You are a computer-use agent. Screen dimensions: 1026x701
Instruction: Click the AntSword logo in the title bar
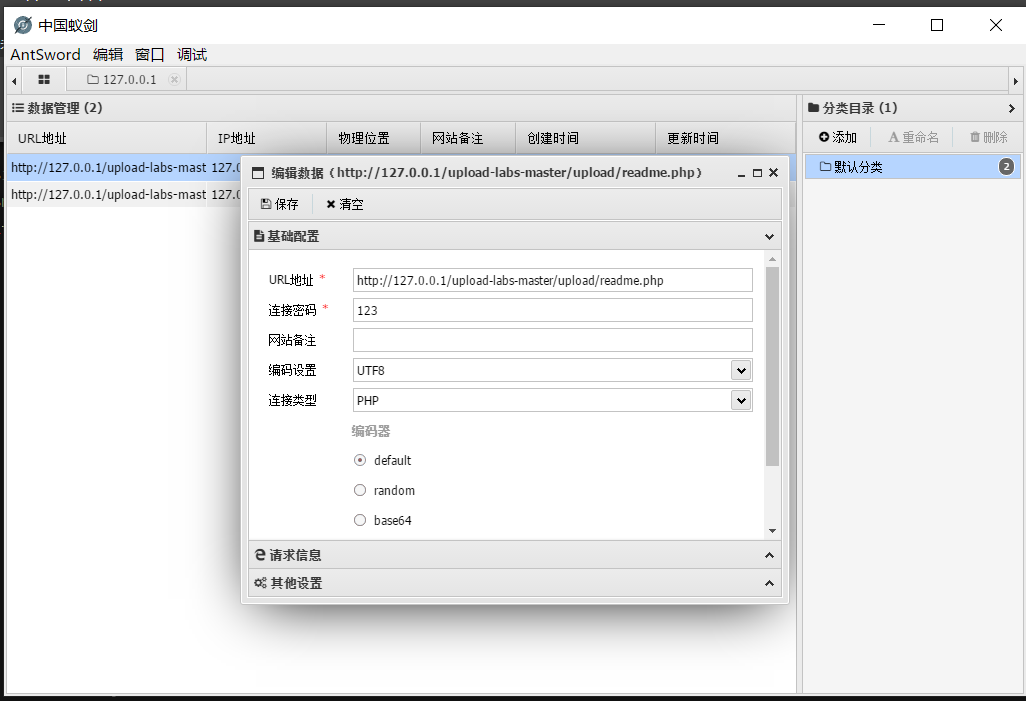(x=23, y=25)
